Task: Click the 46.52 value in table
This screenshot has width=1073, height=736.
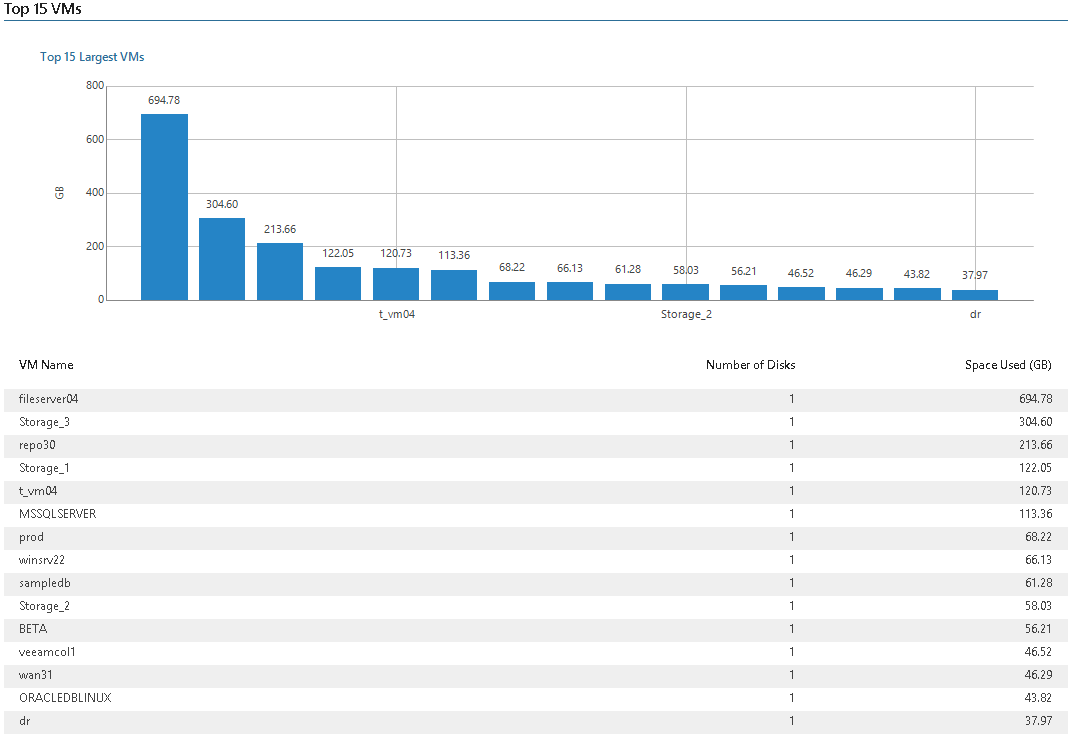Action: pyautogui.click(x=1038, y=652)
